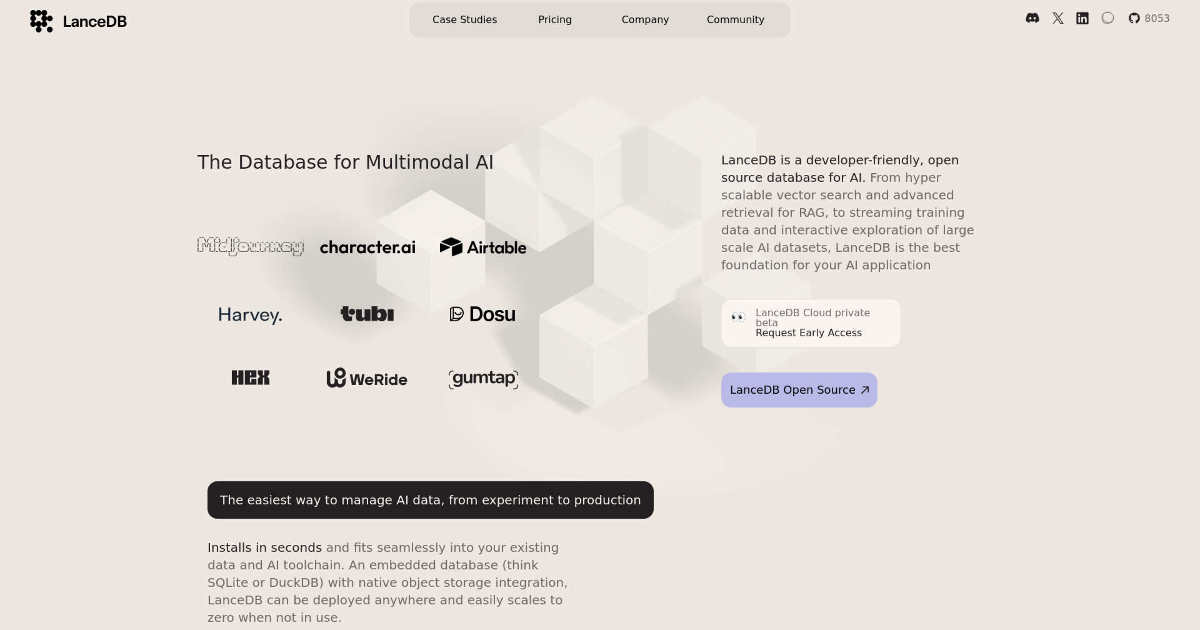Open the X (Twitter) profile icon
Viewport: 1200px width, 630px height.
(1058, 18)
